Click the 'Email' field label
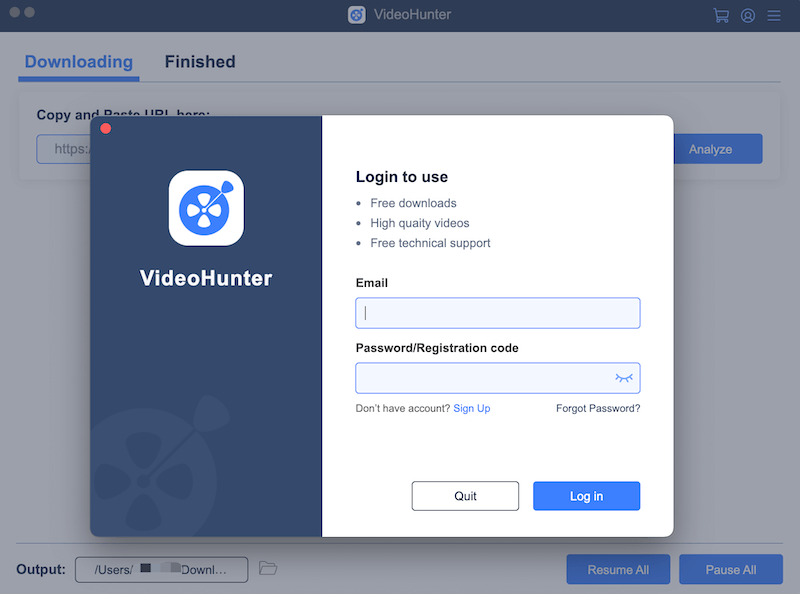Viewport: 800px width, 594px height. 372,283
